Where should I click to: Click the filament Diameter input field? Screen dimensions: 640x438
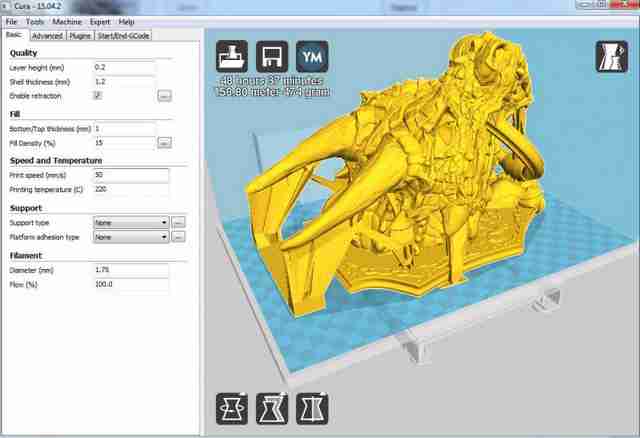(131, 270)
